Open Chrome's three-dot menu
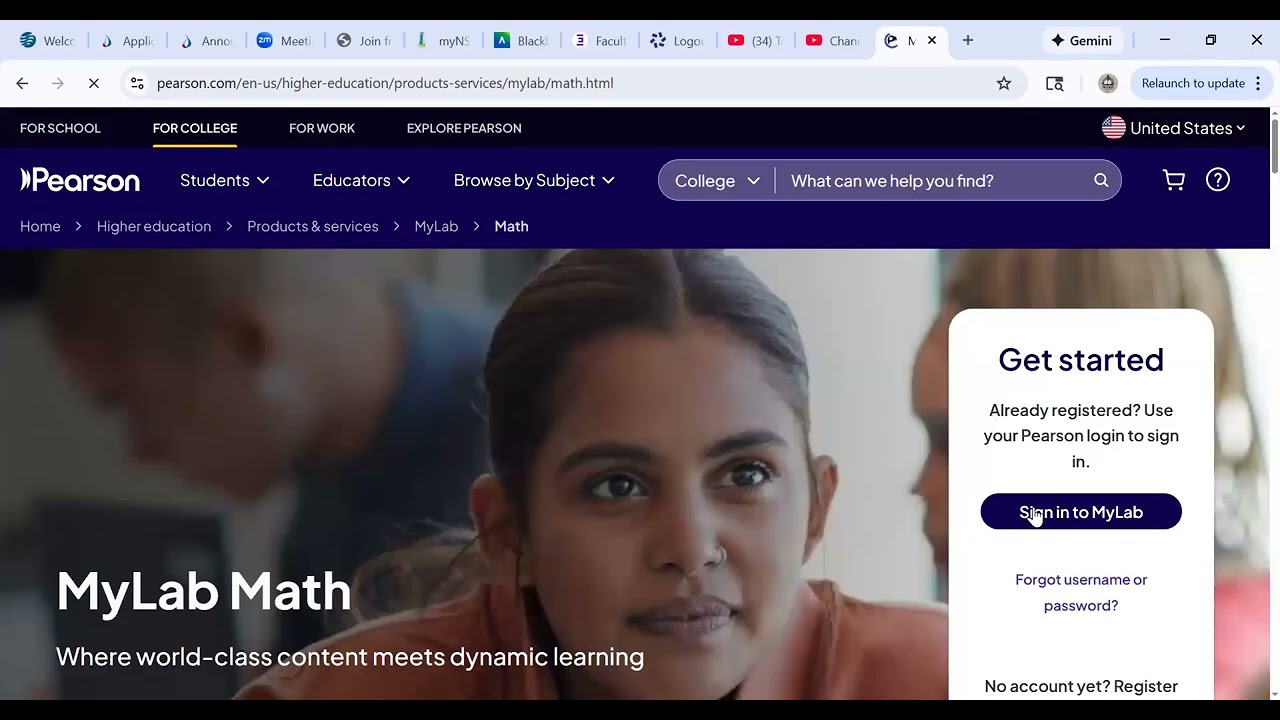 tap(1258, 83)
